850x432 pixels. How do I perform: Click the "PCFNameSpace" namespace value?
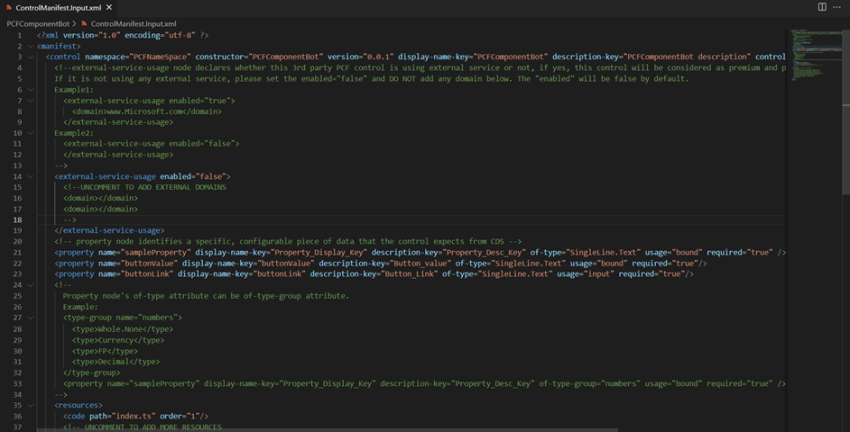pyautogui.click(x=160, y=57)
